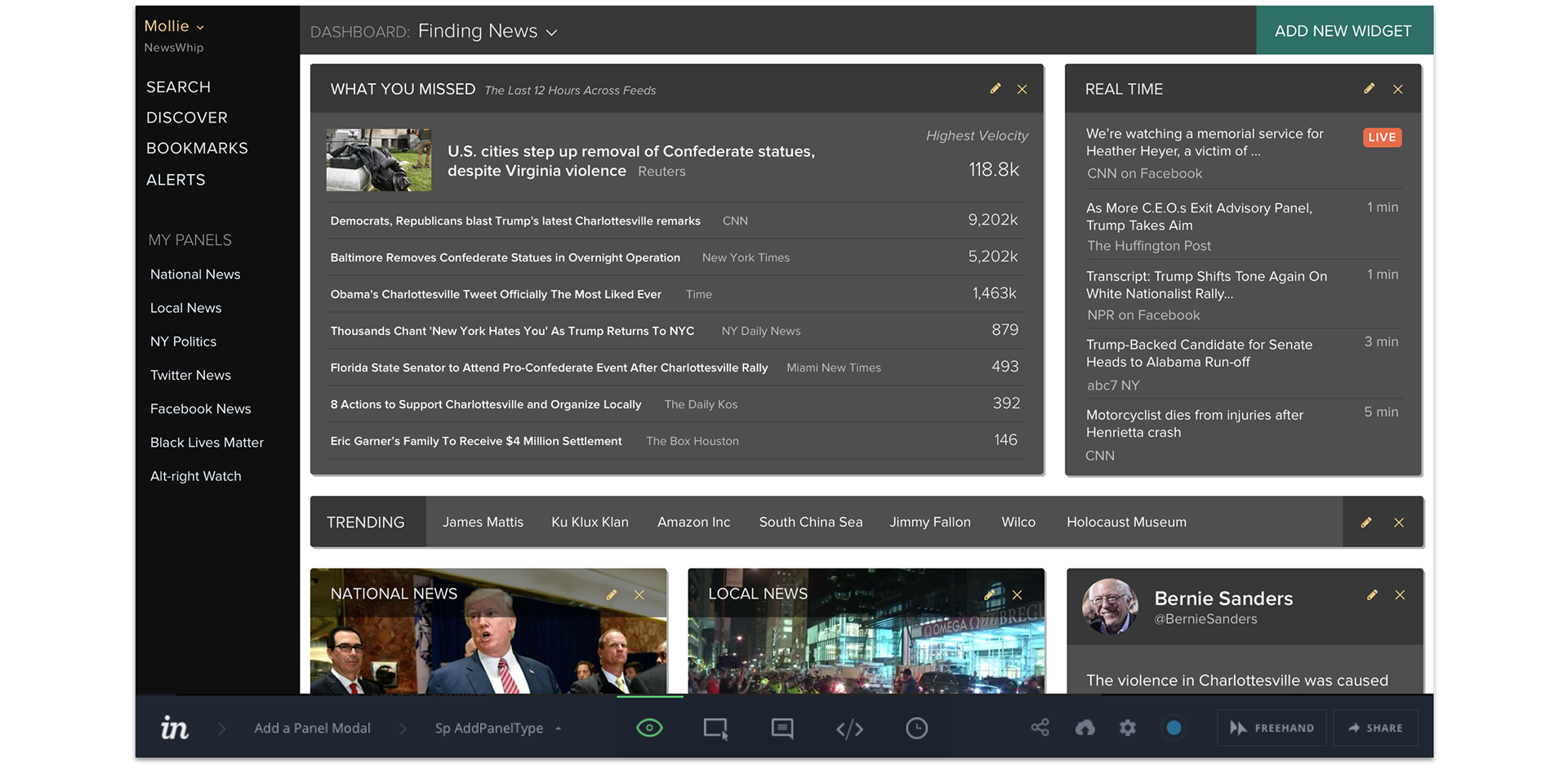The width and height of the screenshot is (1568, 771).
Task: Click Add New Widget button
Action: tap(1343, 31)
